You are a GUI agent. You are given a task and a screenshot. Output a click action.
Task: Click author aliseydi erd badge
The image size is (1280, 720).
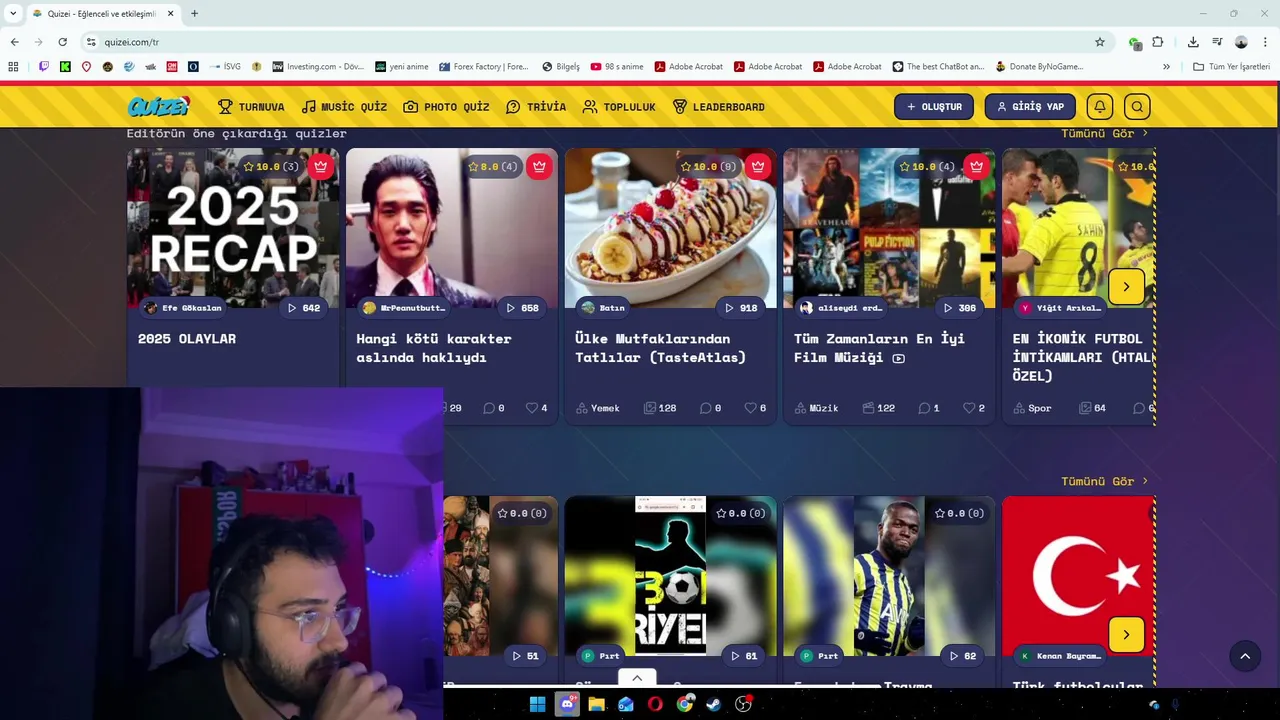pyautogui.click(x=841, y=308)
